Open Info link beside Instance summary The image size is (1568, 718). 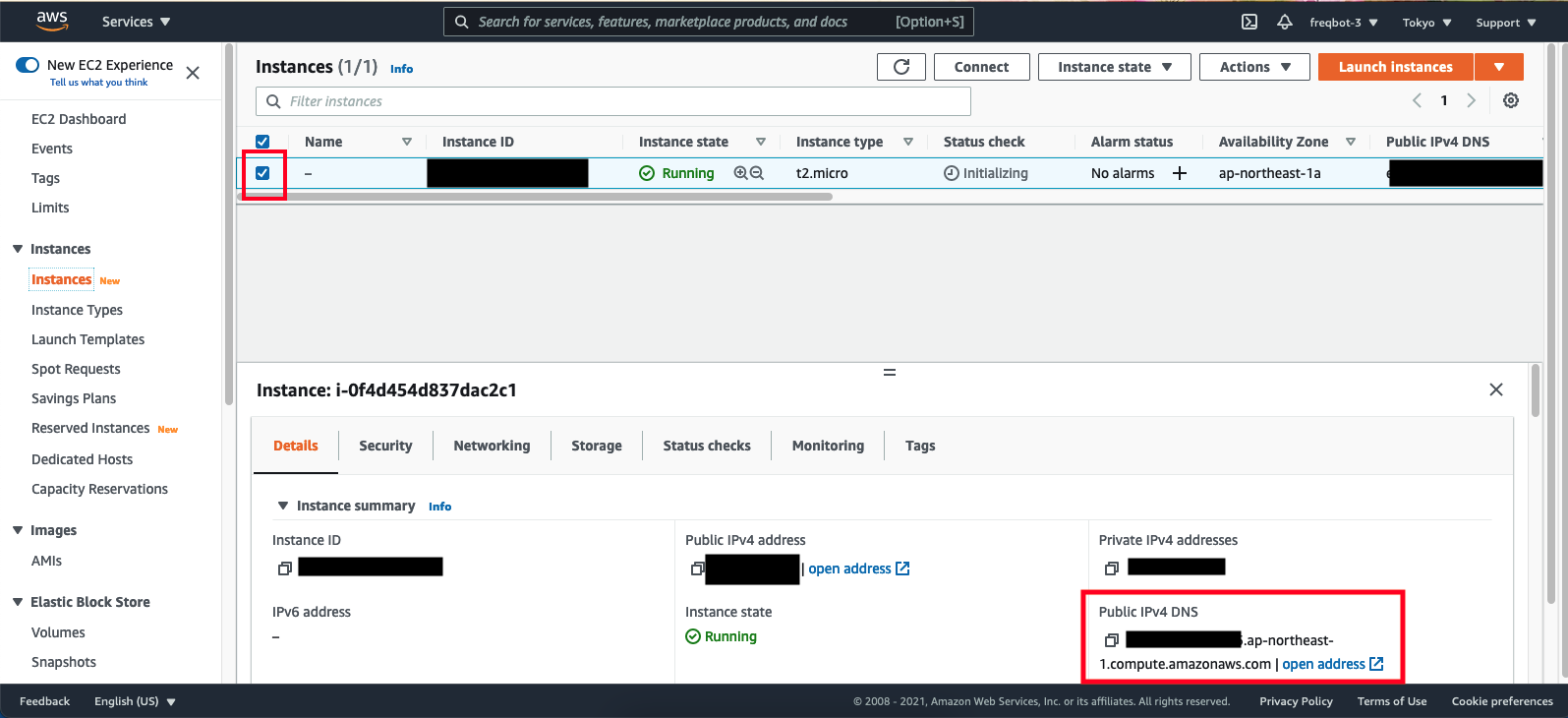tap(439, 507)
